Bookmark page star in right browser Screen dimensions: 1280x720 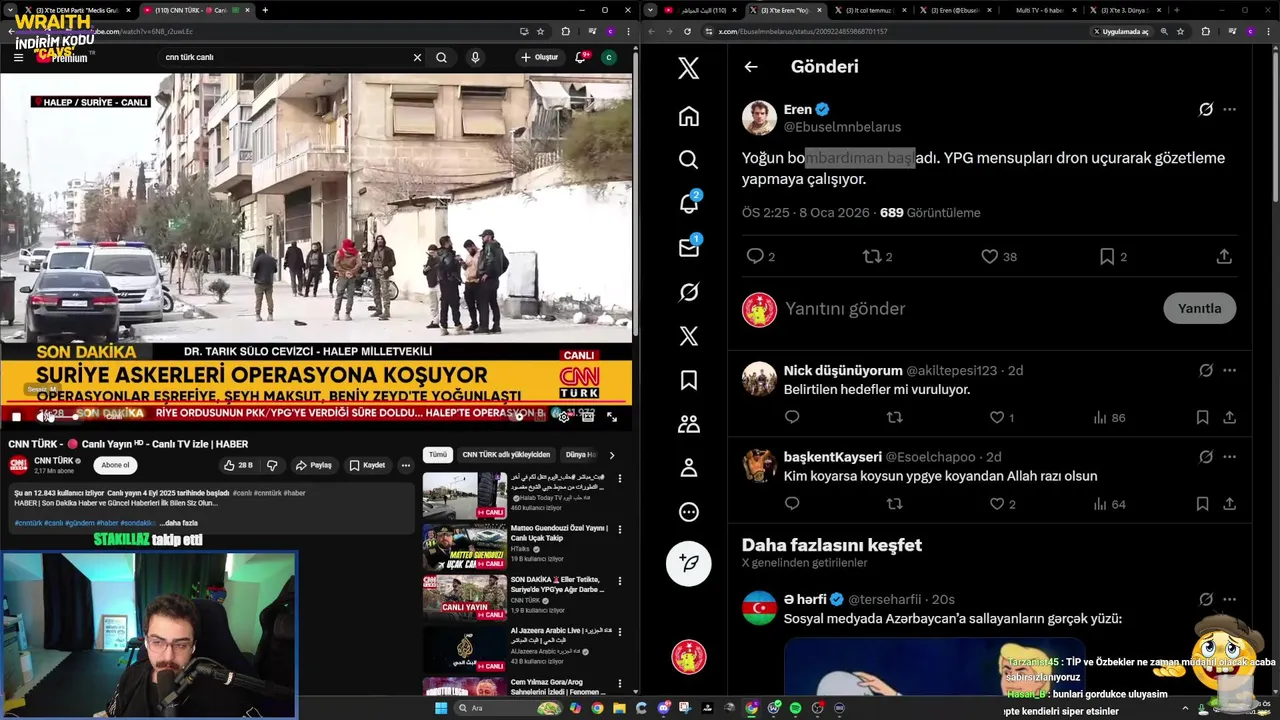[x=1180, y=31]
